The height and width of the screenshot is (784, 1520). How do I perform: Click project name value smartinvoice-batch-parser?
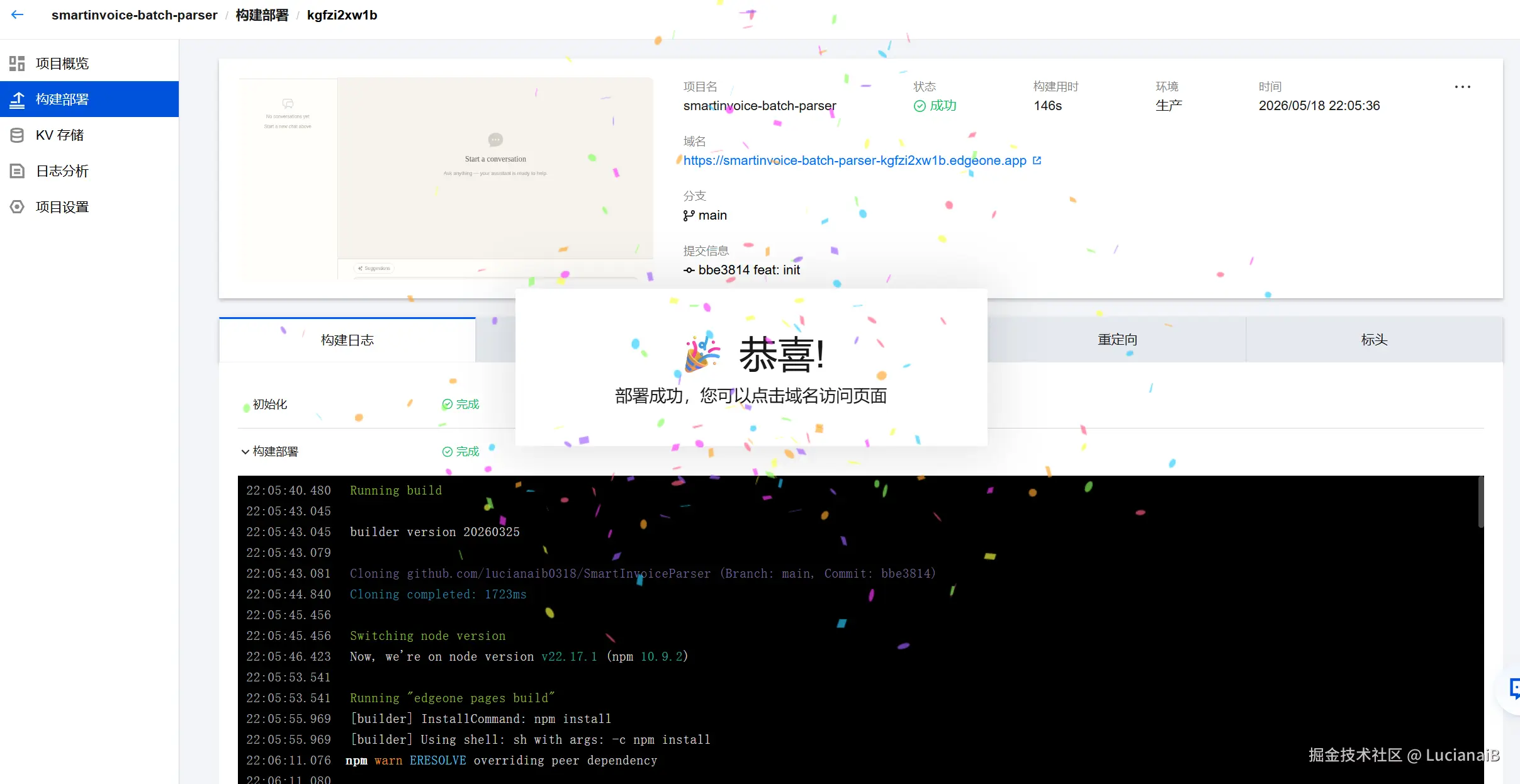click(x=760, y=106)
